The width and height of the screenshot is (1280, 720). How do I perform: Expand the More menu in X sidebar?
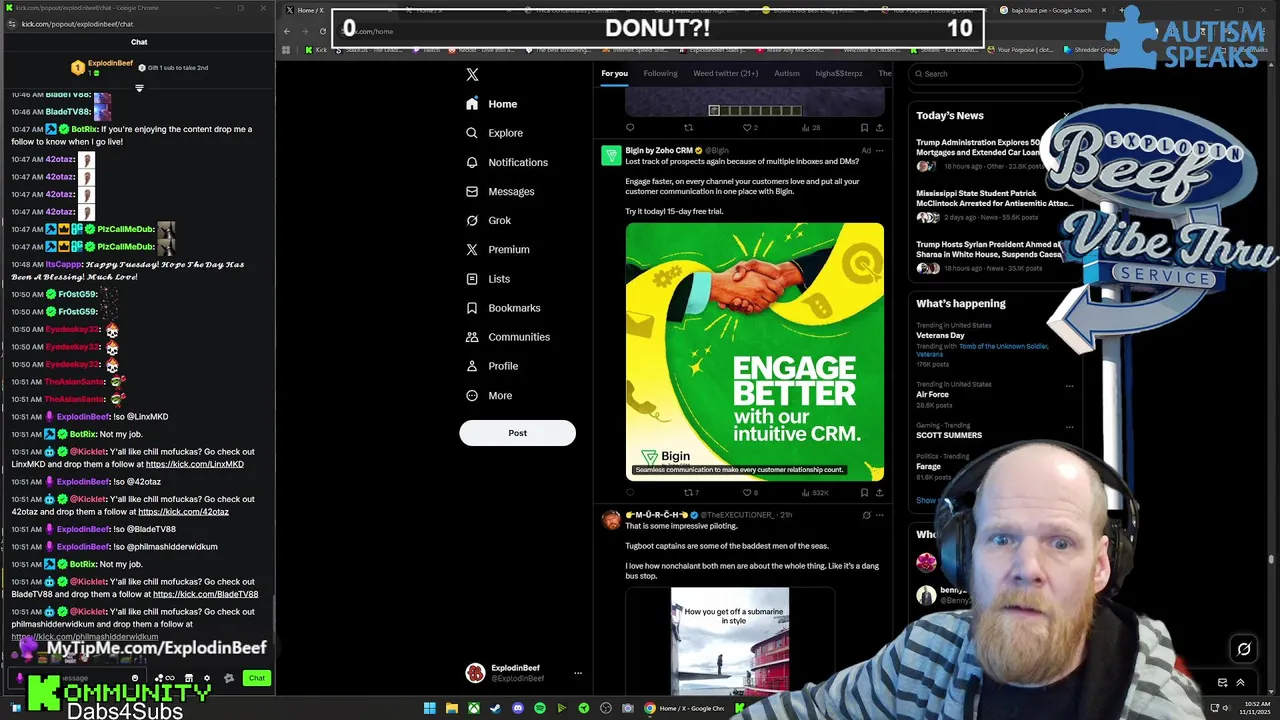click(489, 395)
